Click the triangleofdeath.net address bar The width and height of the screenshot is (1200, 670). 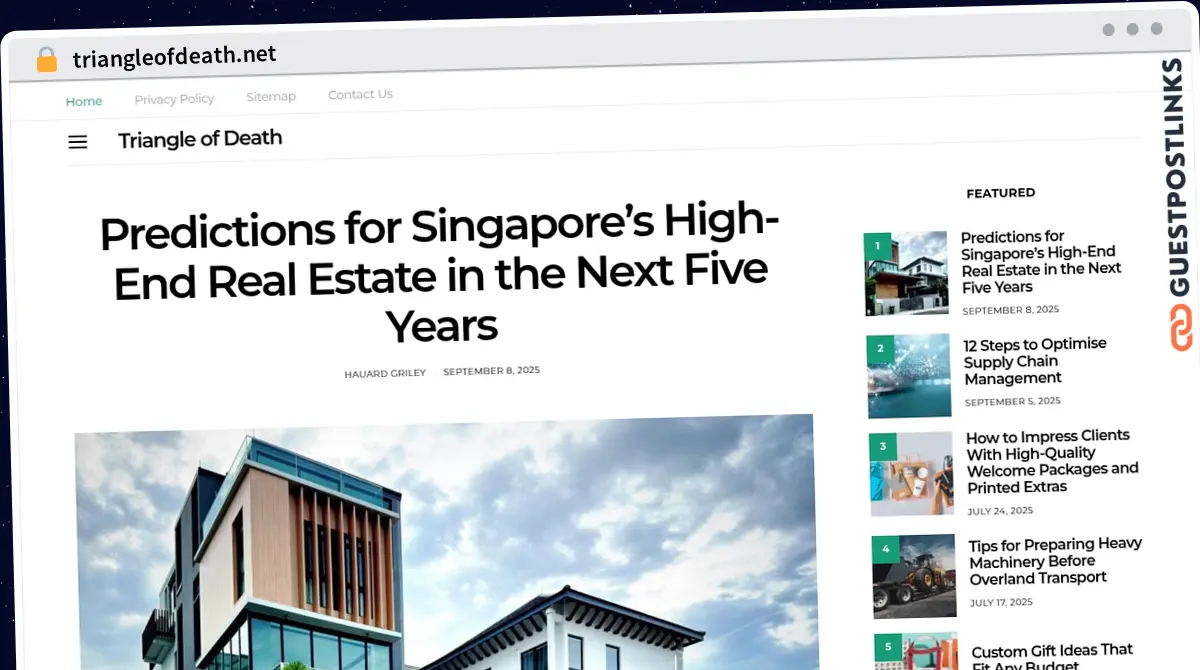pos(175,57)
